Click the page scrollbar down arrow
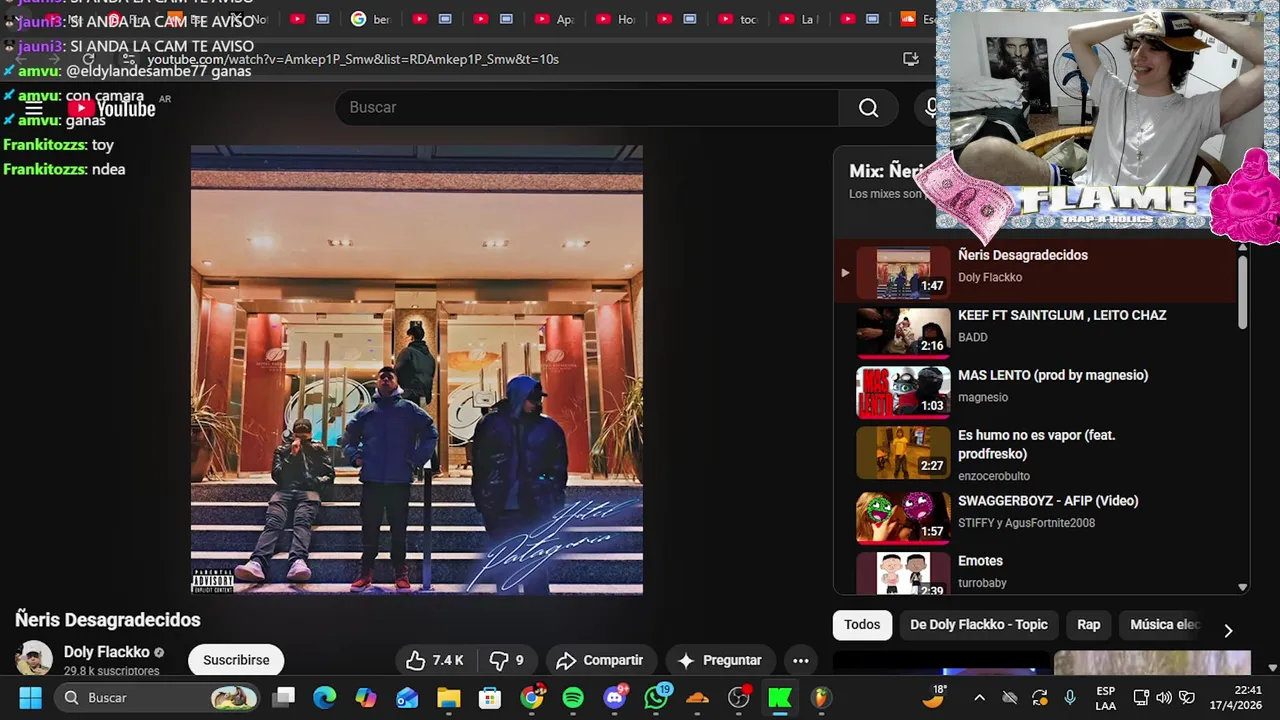This screenshot has width=1280, height=720. click(1272, 667)
